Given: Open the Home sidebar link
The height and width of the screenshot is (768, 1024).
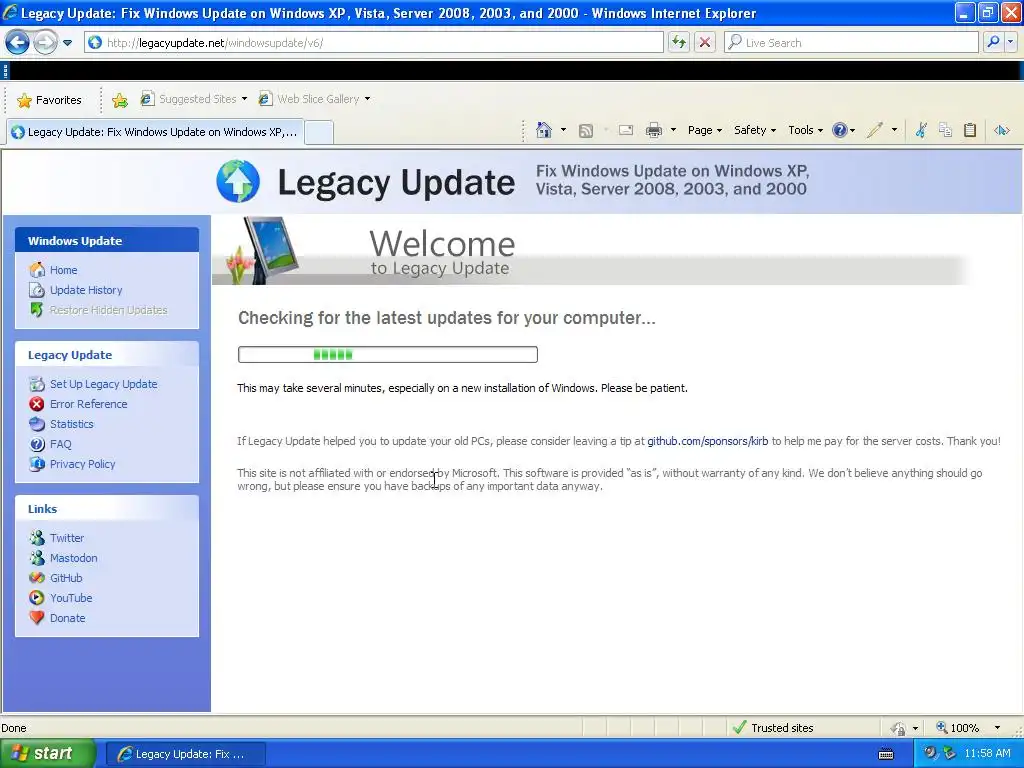Looking at the screenshot, I should (x=63, y=270).
